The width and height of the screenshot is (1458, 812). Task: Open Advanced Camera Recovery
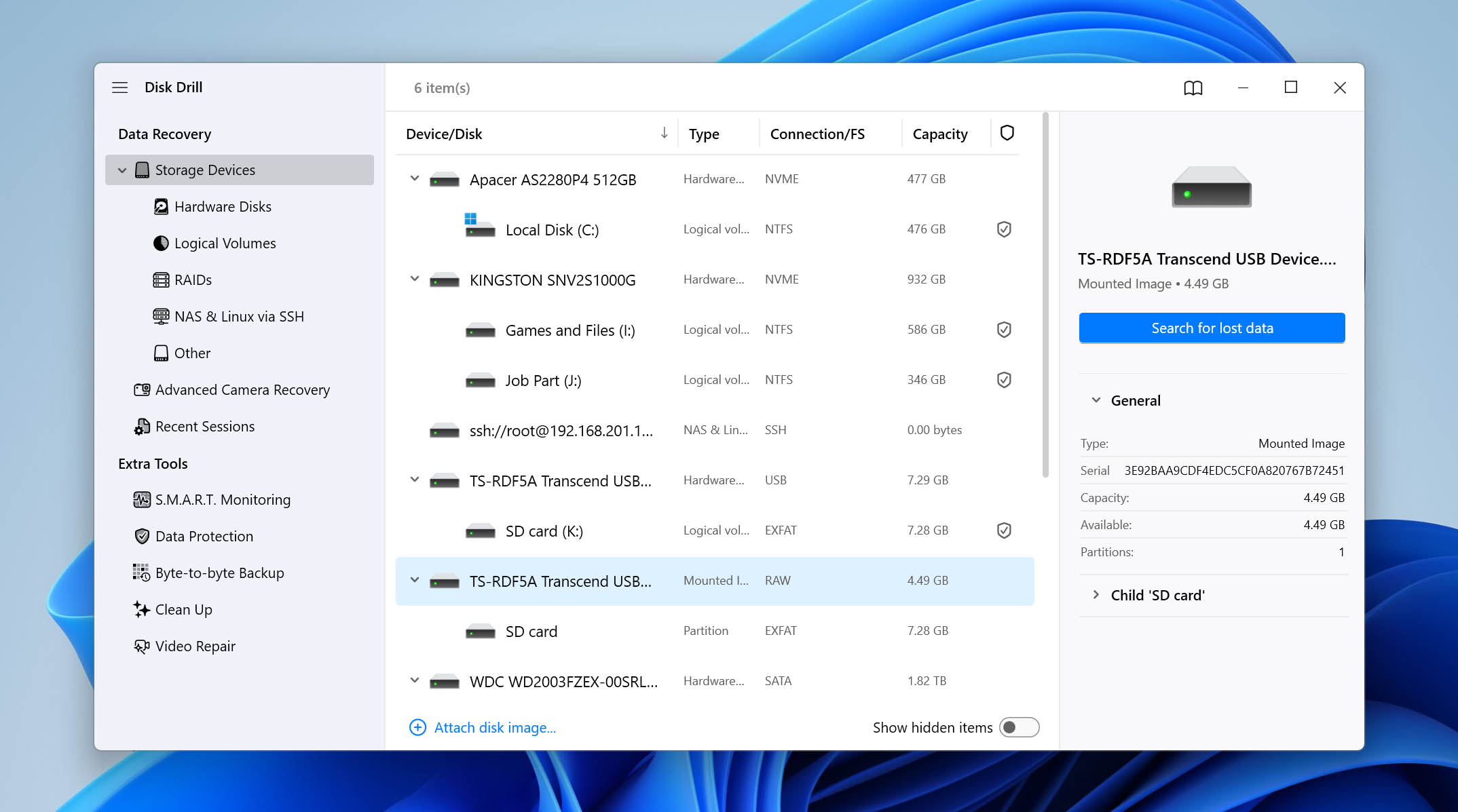coord(242,389)
